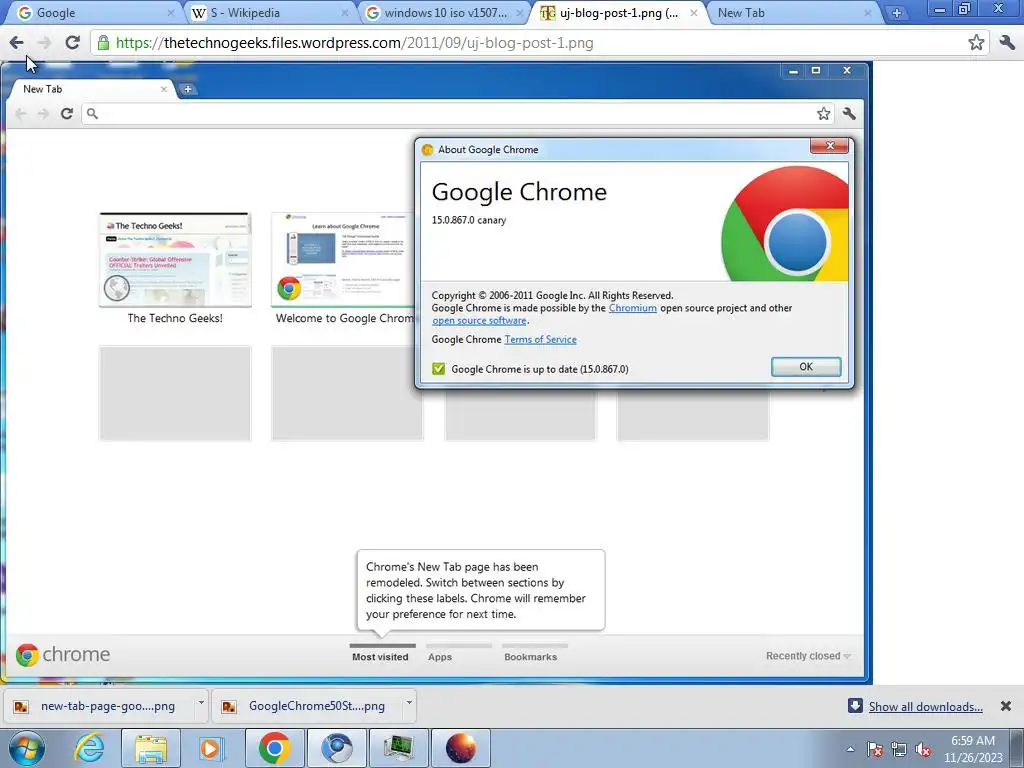The height and width of the screenshot is (768, 1024).
Task: Click the network tray icon
Action: [899, 749]
